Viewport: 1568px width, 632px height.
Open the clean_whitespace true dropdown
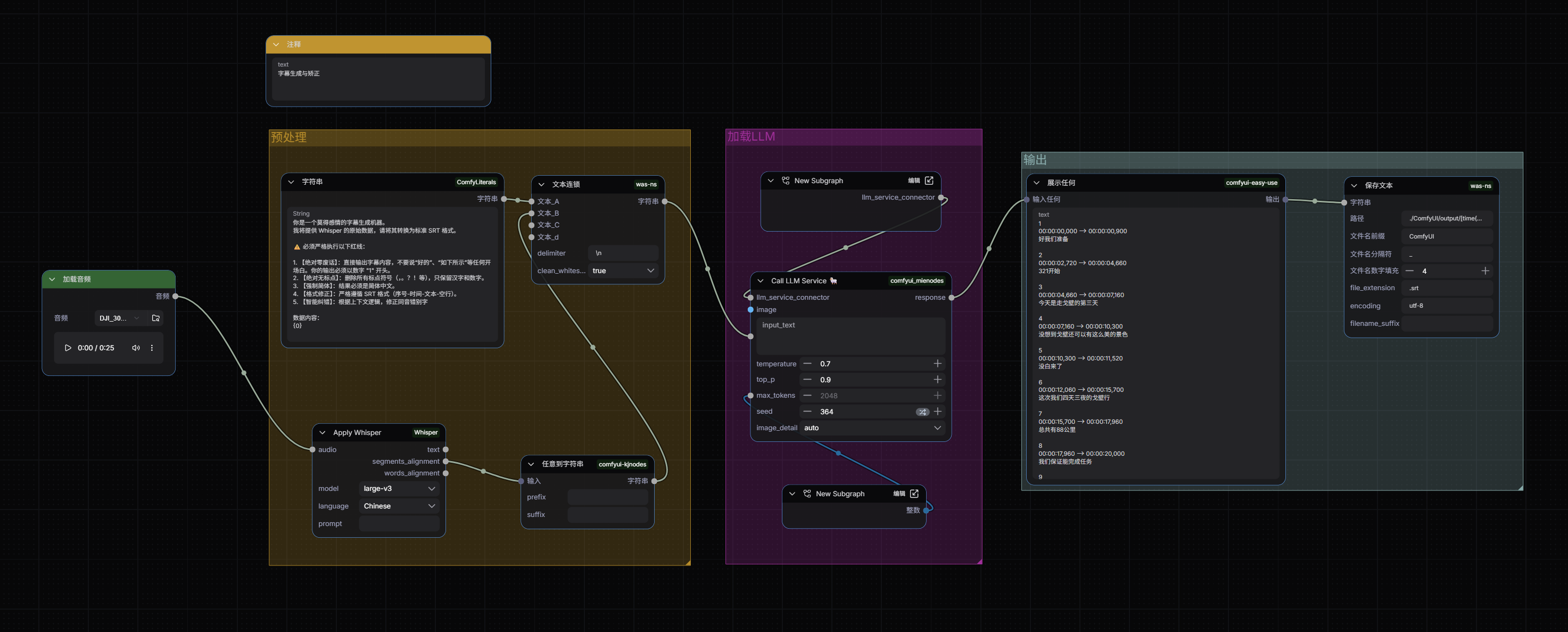tap(623, 270)
